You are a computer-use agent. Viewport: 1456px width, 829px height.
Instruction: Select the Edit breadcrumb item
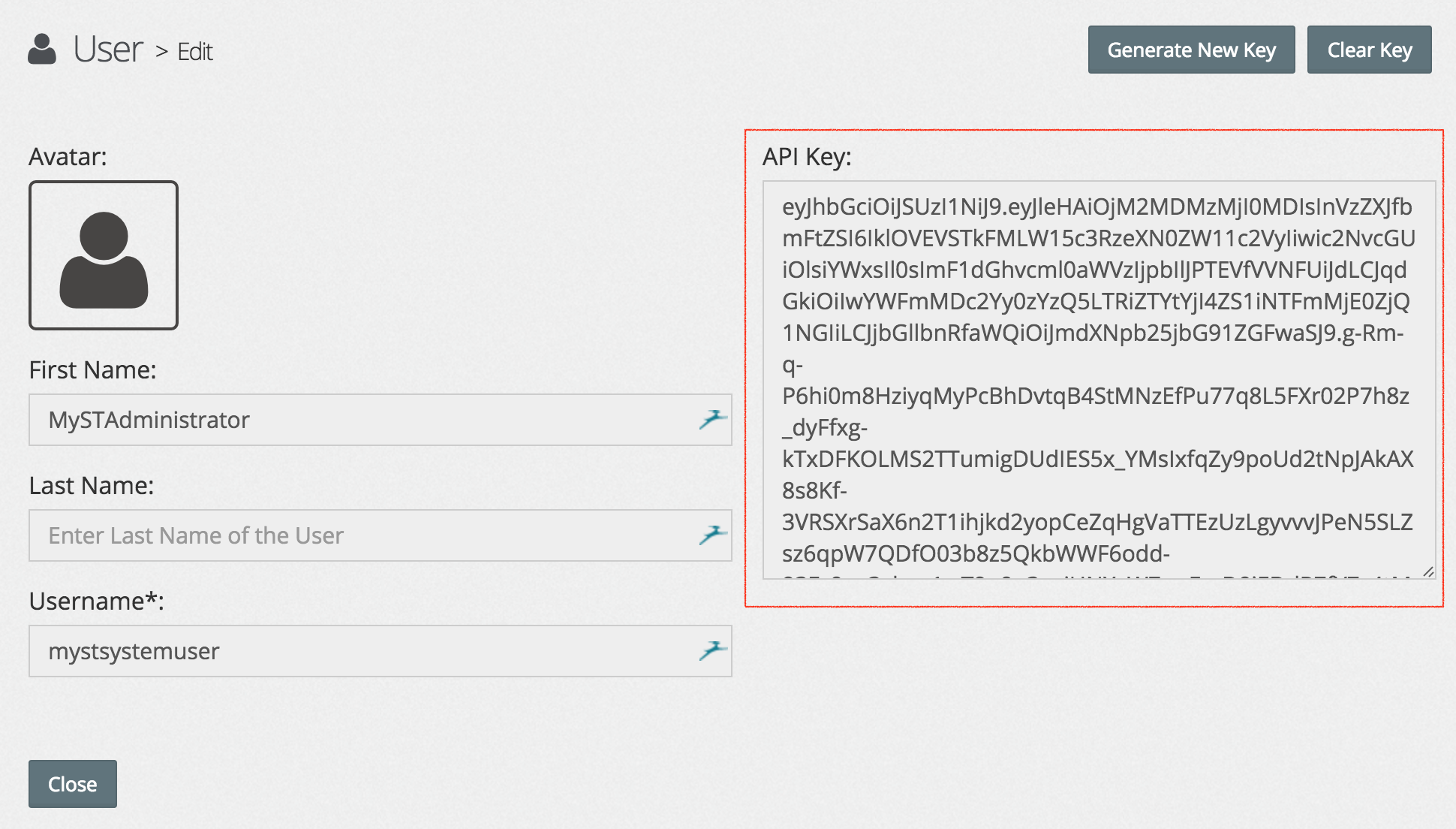[195, 52]
